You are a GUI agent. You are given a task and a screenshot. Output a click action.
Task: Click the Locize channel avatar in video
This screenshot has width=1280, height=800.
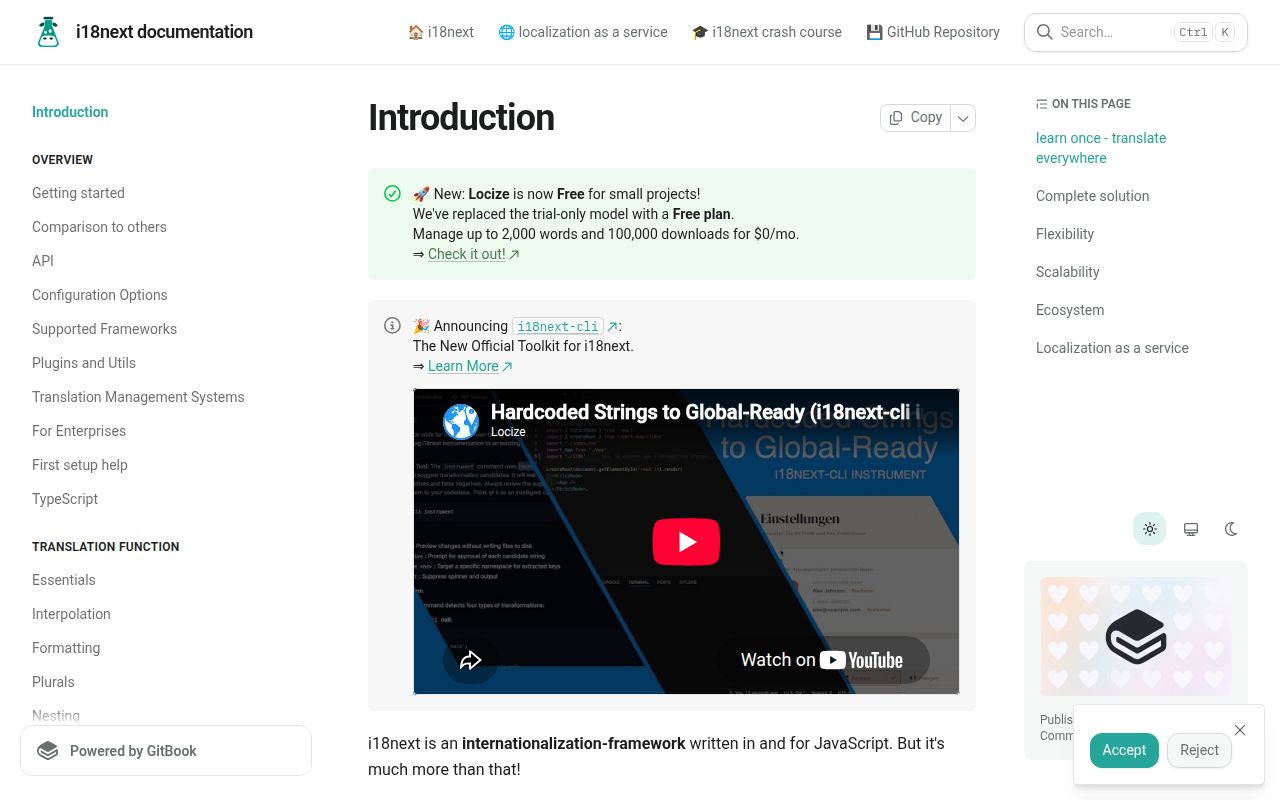tap(461, 422)
